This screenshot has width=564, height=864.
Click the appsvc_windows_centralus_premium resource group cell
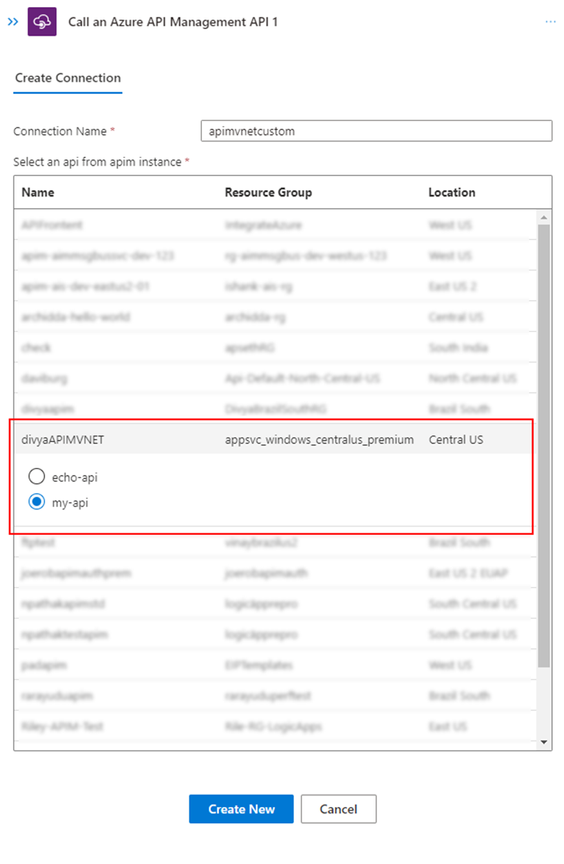(x=319, y=440)
